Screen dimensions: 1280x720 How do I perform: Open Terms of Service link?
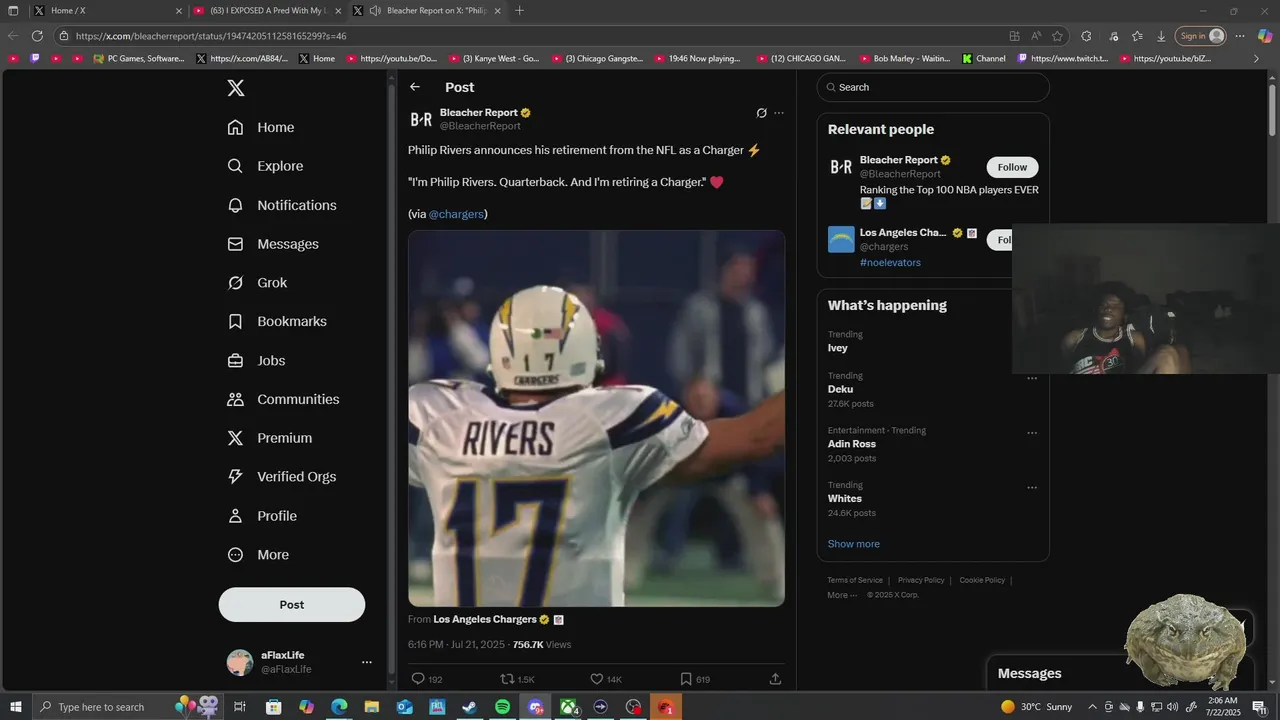point(855,580)
